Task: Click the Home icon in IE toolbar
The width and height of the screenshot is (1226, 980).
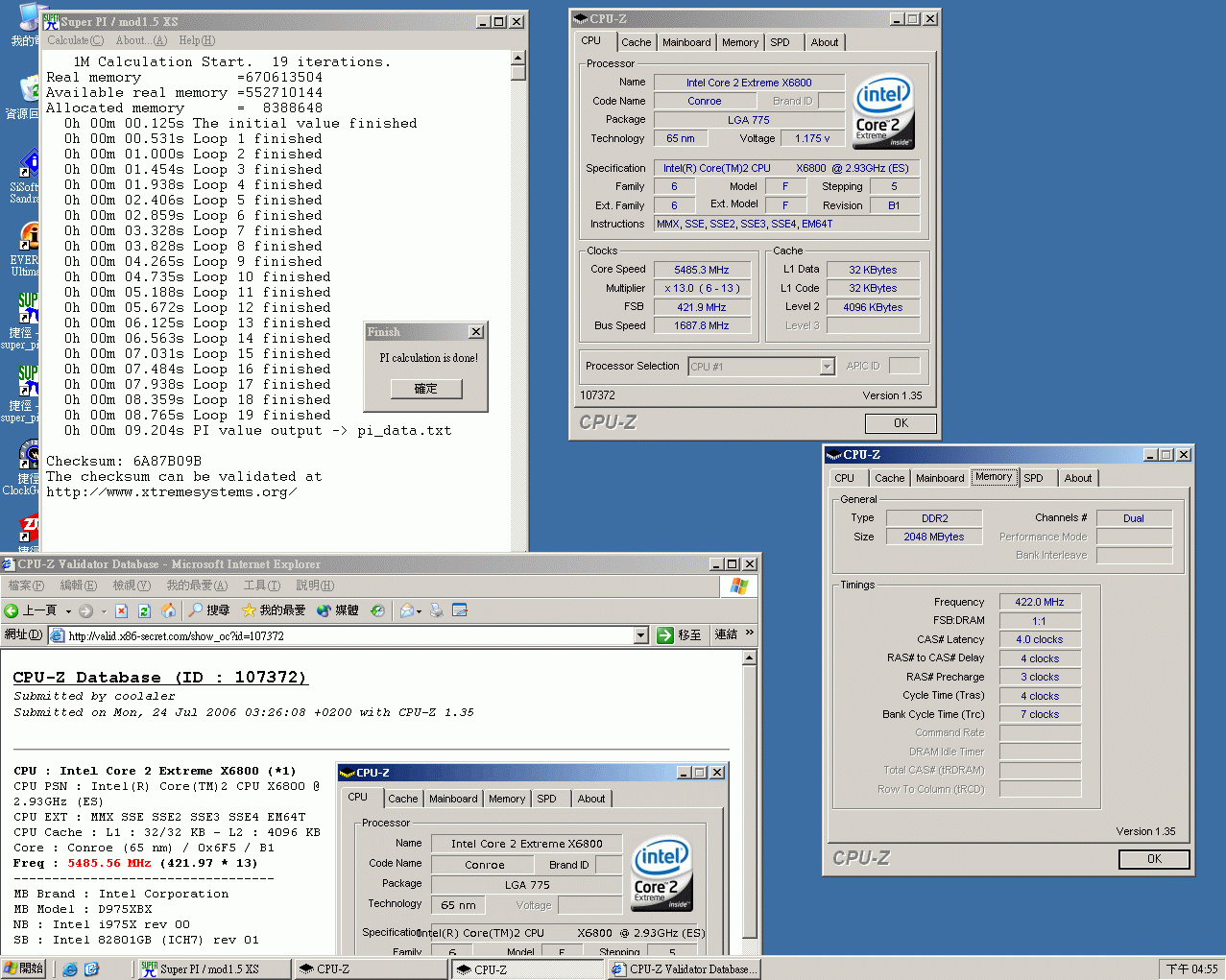Action: 169,610
